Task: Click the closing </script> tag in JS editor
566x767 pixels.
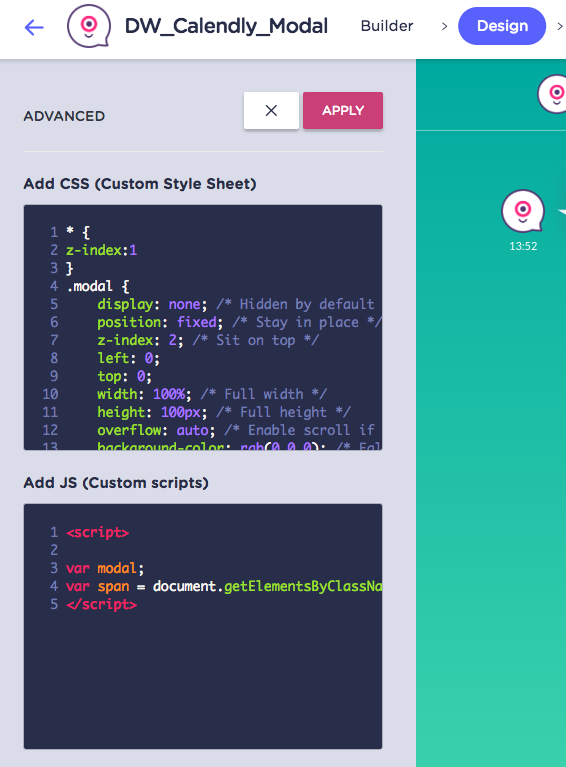Action: pyautogui.click(x=101, y=605)
